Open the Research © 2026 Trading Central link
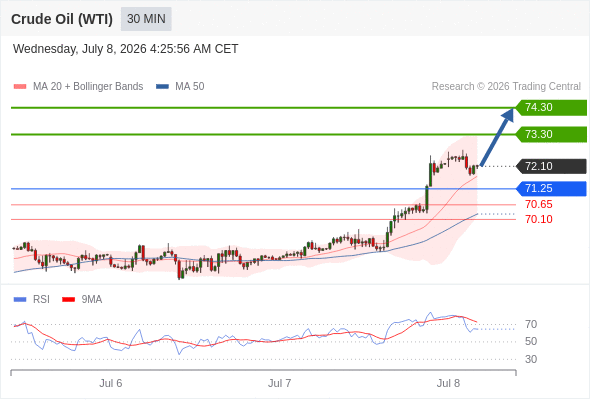 pyautogui.click(x=506, y=87)
